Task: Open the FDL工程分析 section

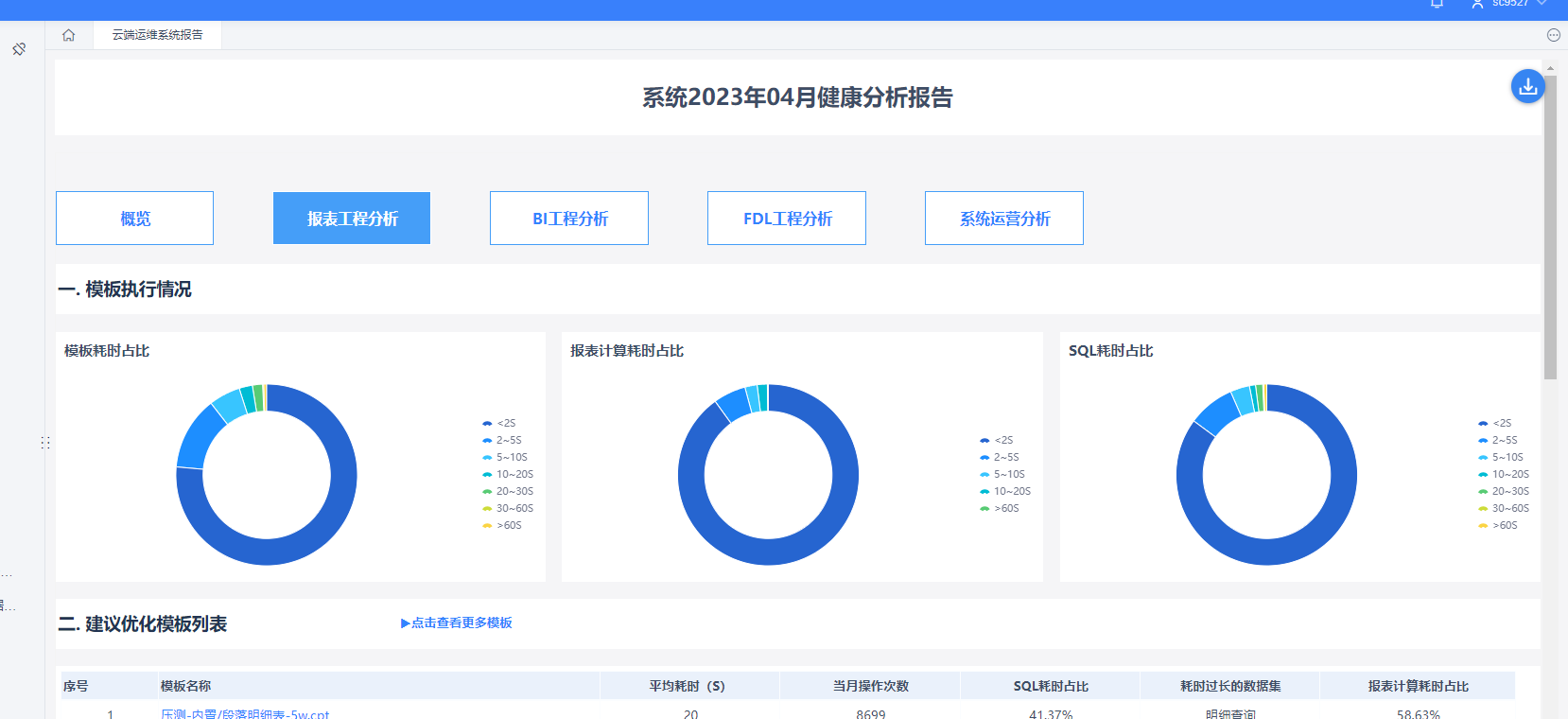Action: coord(787,219)
